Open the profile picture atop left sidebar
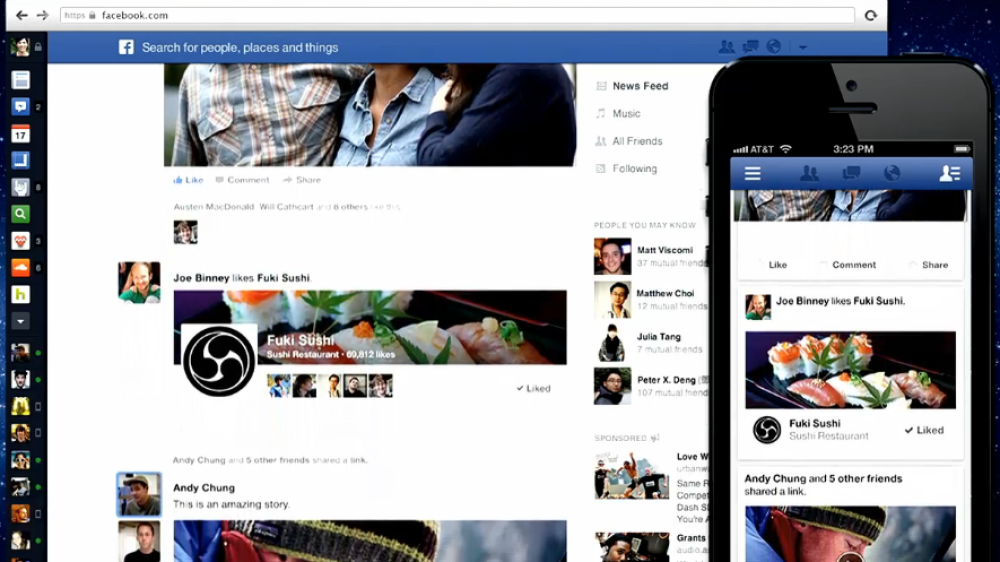This screenshot has height=562, width=1000. coord(20,47)
